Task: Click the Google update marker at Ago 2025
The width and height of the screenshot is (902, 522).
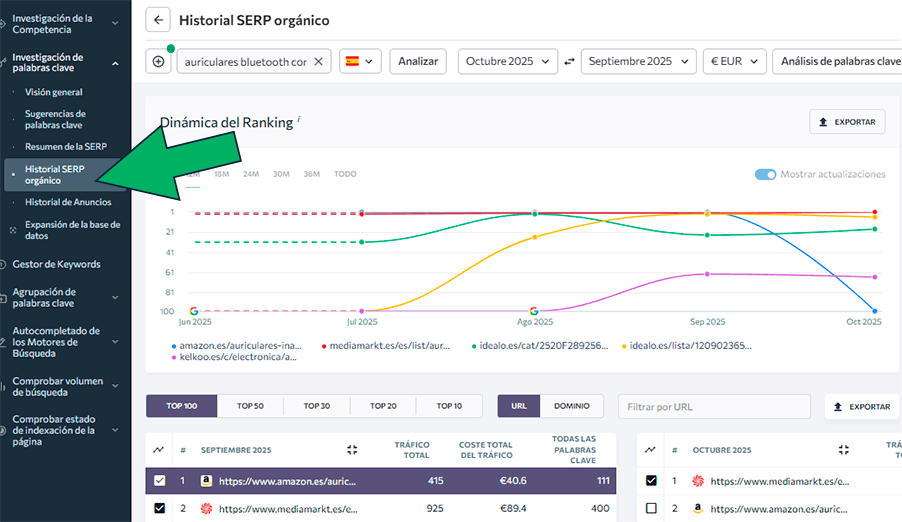Action: (534, 311)
